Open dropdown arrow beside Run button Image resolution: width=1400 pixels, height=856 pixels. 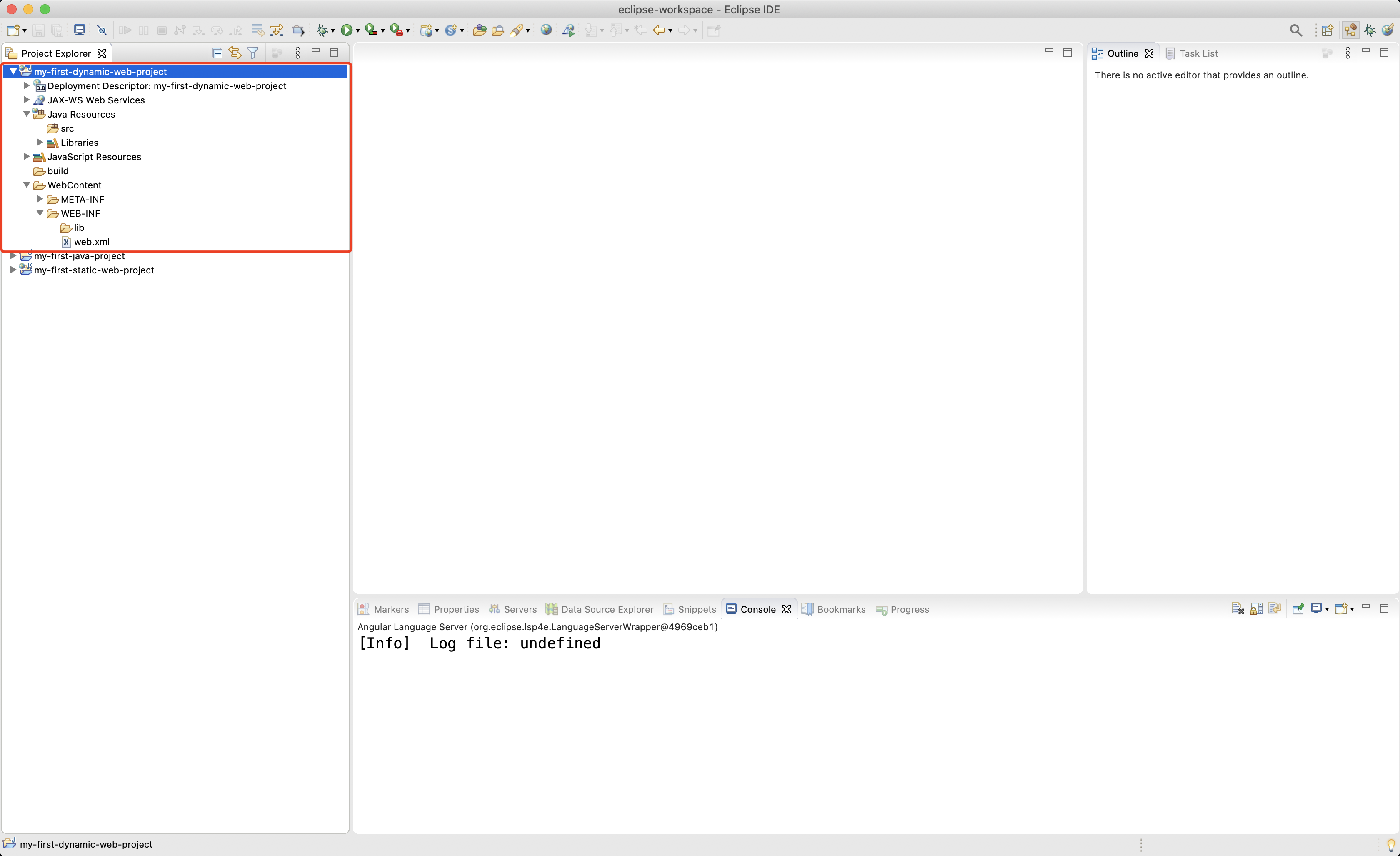(357, 31)
